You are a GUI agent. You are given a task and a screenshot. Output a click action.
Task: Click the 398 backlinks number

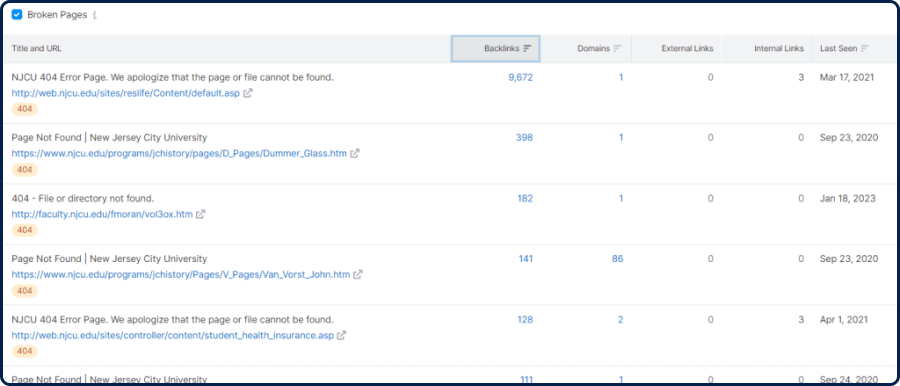tap(524, 138)
